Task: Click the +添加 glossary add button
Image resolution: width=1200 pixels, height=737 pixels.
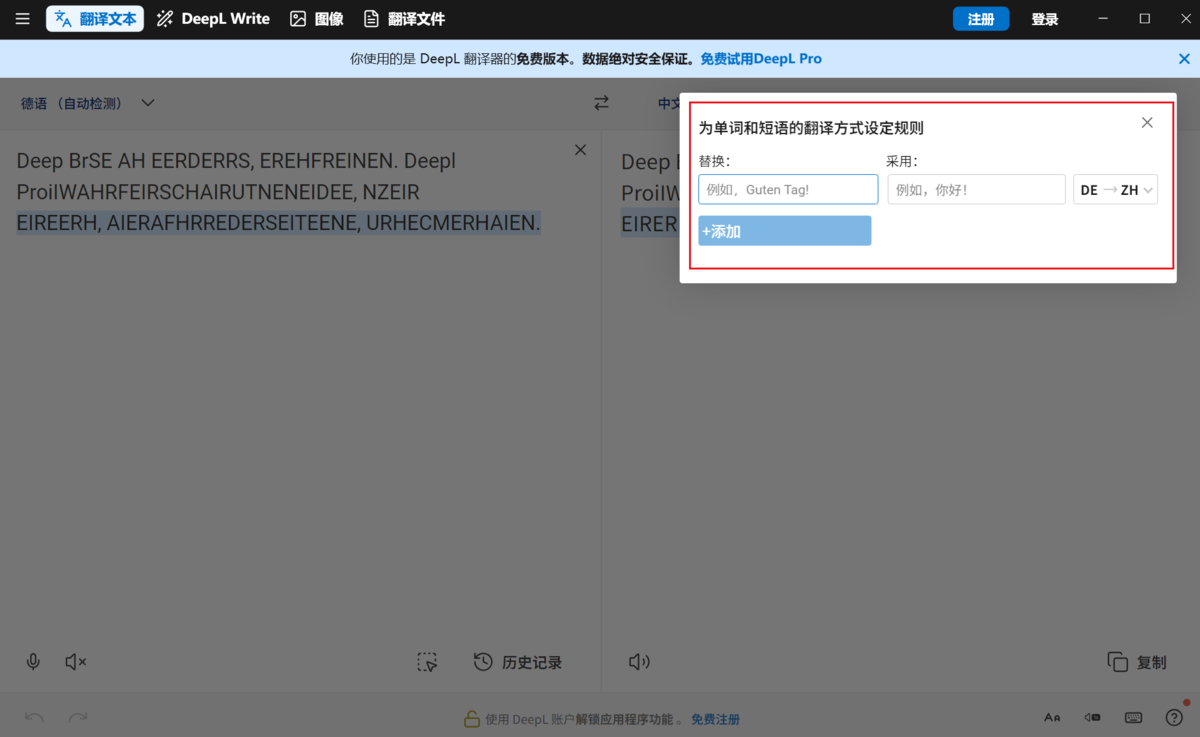Action: 784,230
